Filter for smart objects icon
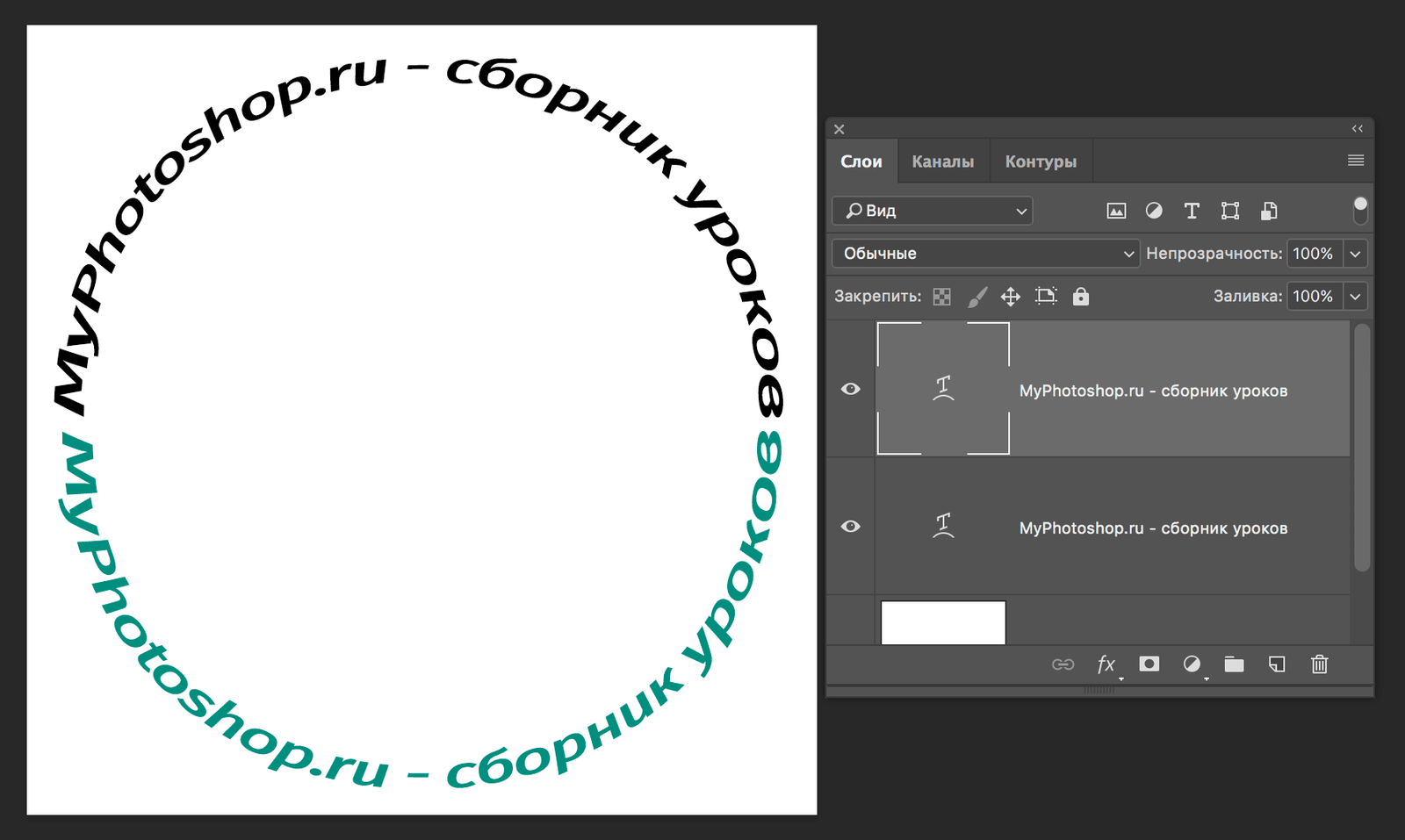Image resolution: width=1405 pixels, height=840 pixels. click(x=1269, y=211)
